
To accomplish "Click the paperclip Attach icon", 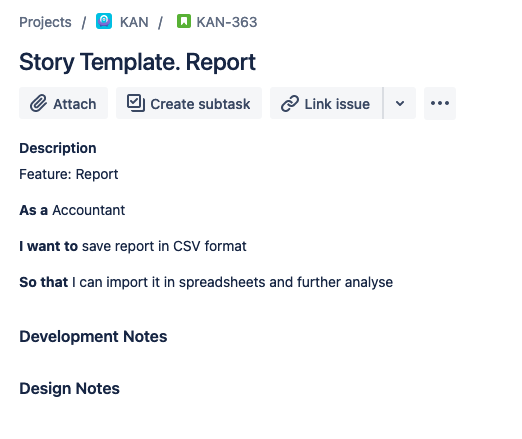I will point(38,103).
